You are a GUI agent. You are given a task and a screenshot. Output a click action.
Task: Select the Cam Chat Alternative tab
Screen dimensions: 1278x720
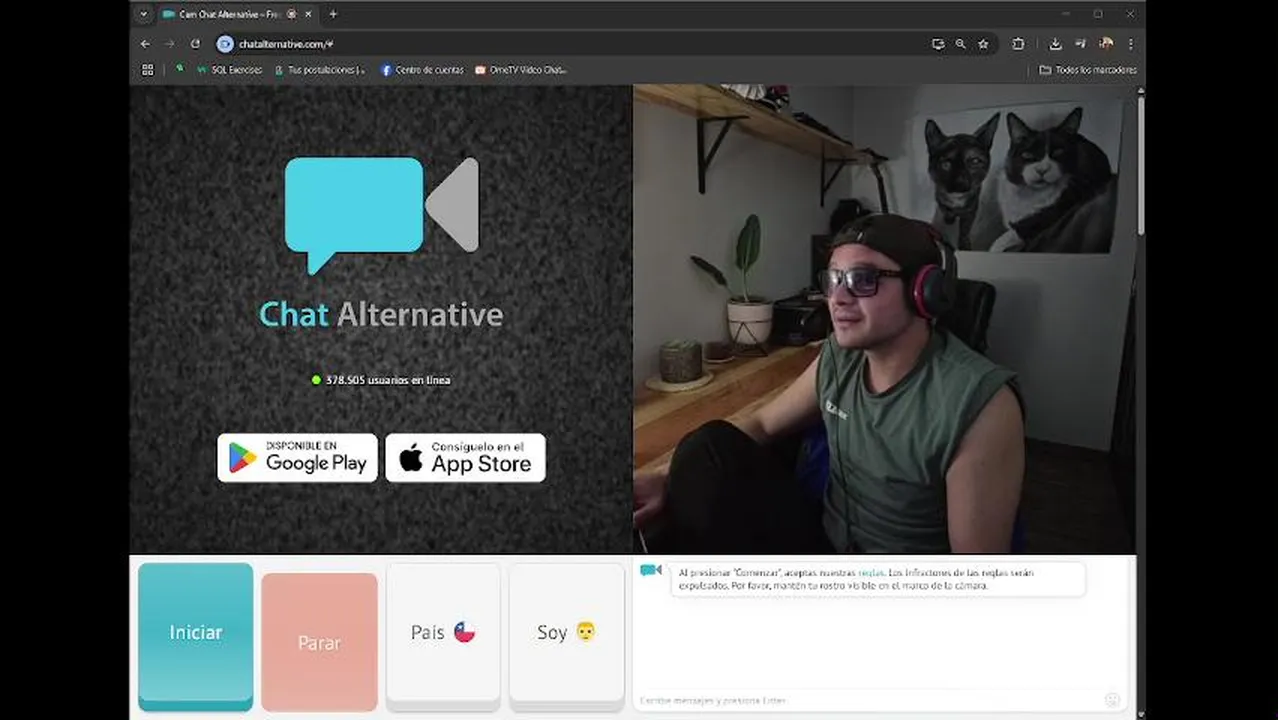[236, 14]
